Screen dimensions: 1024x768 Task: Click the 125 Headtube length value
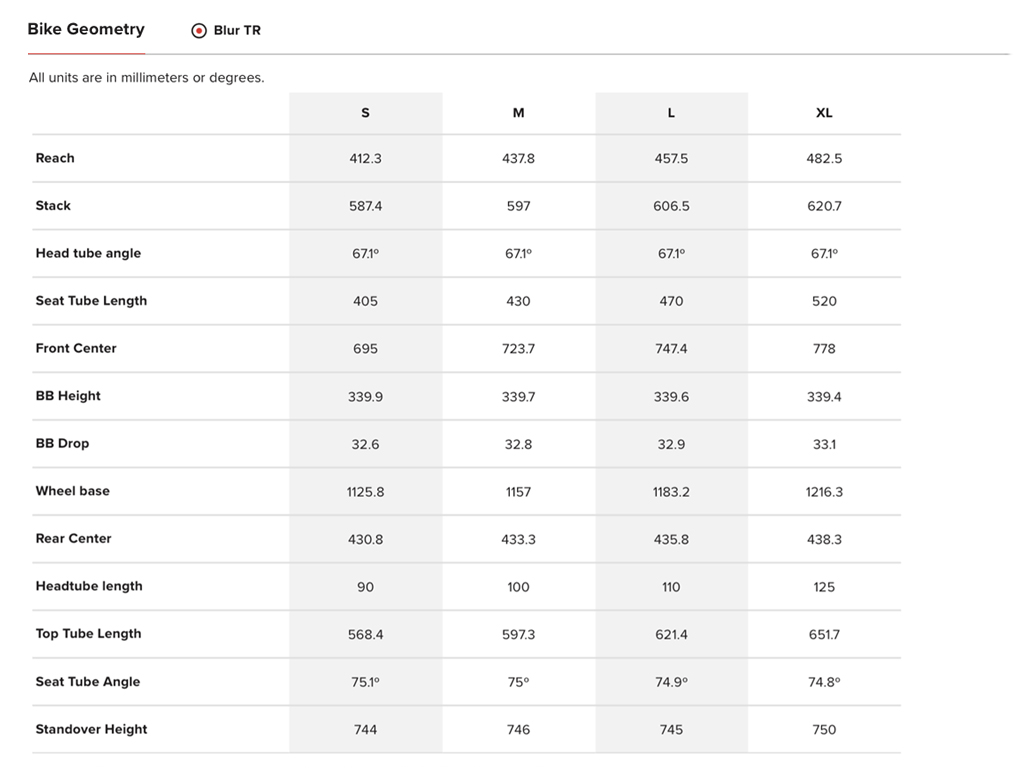tap(824, 587)
